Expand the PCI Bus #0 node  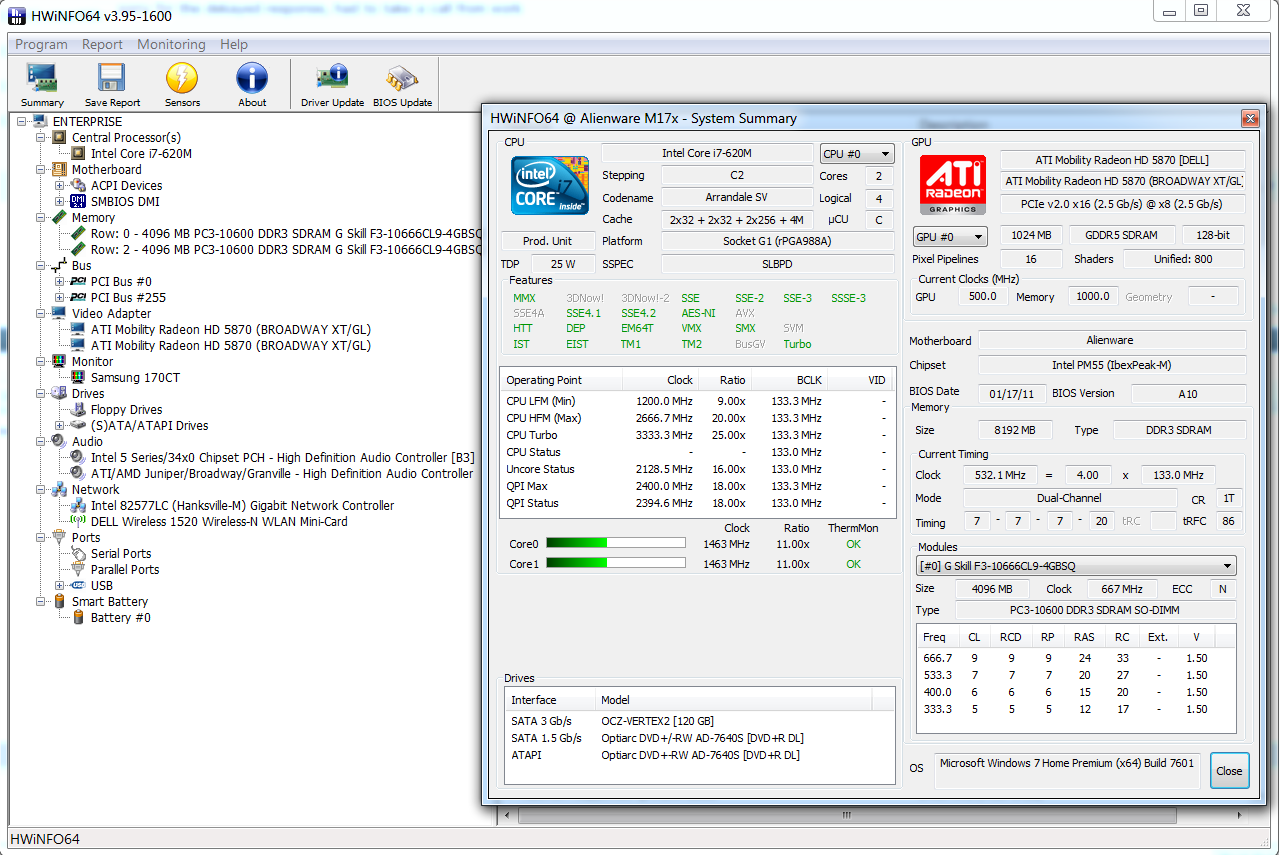tap(60, 281)
